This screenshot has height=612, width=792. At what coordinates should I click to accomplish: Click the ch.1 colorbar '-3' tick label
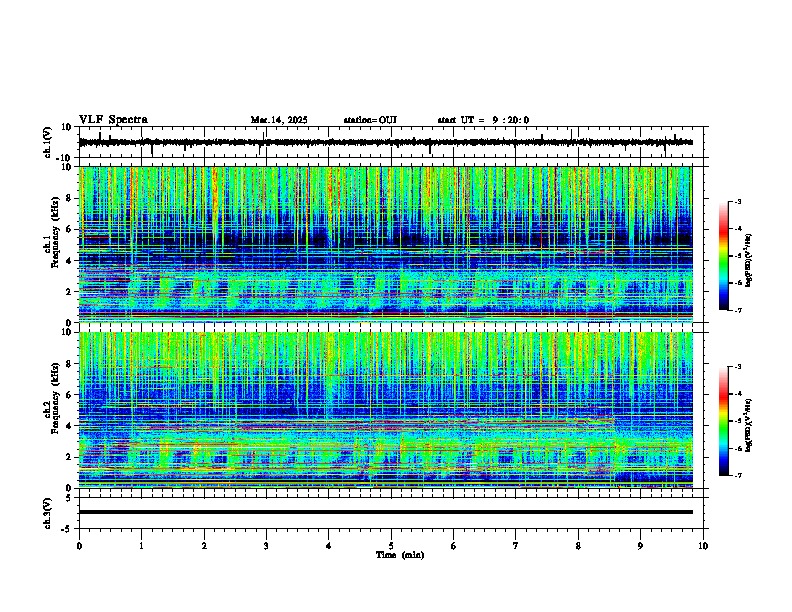[737, 201]
